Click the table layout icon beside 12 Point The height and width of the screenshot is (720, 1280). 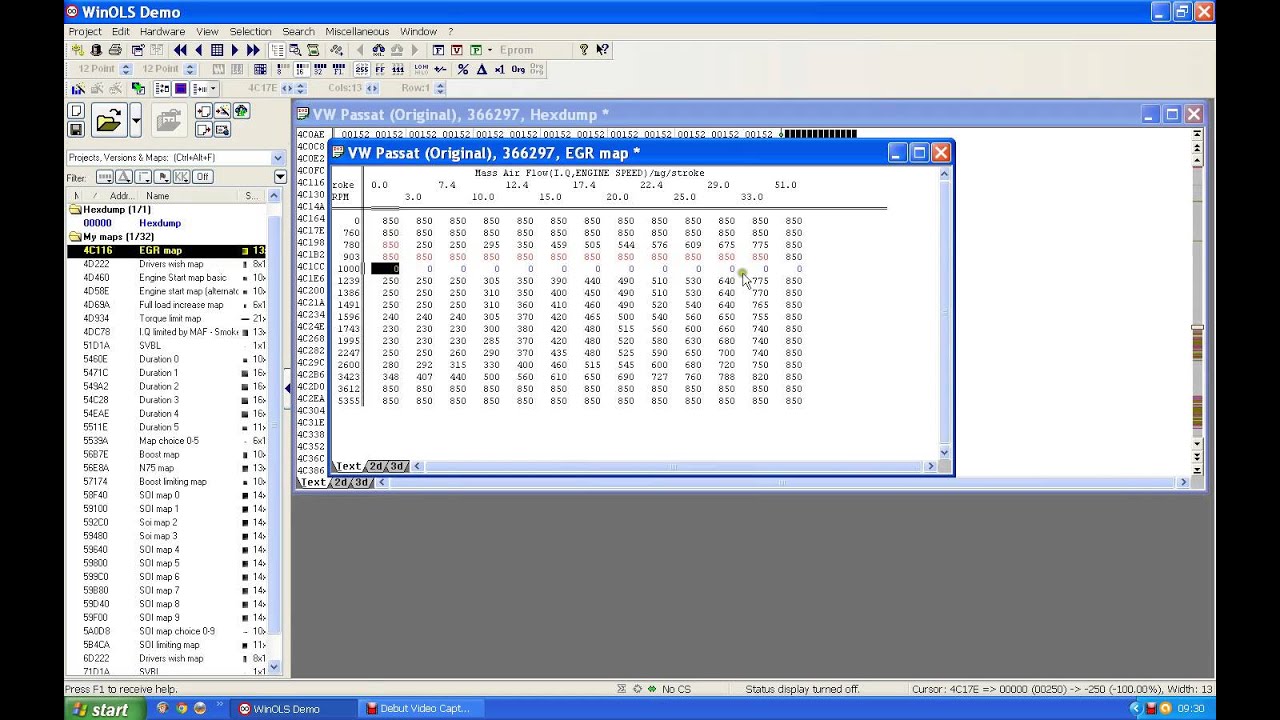point(260,69)
